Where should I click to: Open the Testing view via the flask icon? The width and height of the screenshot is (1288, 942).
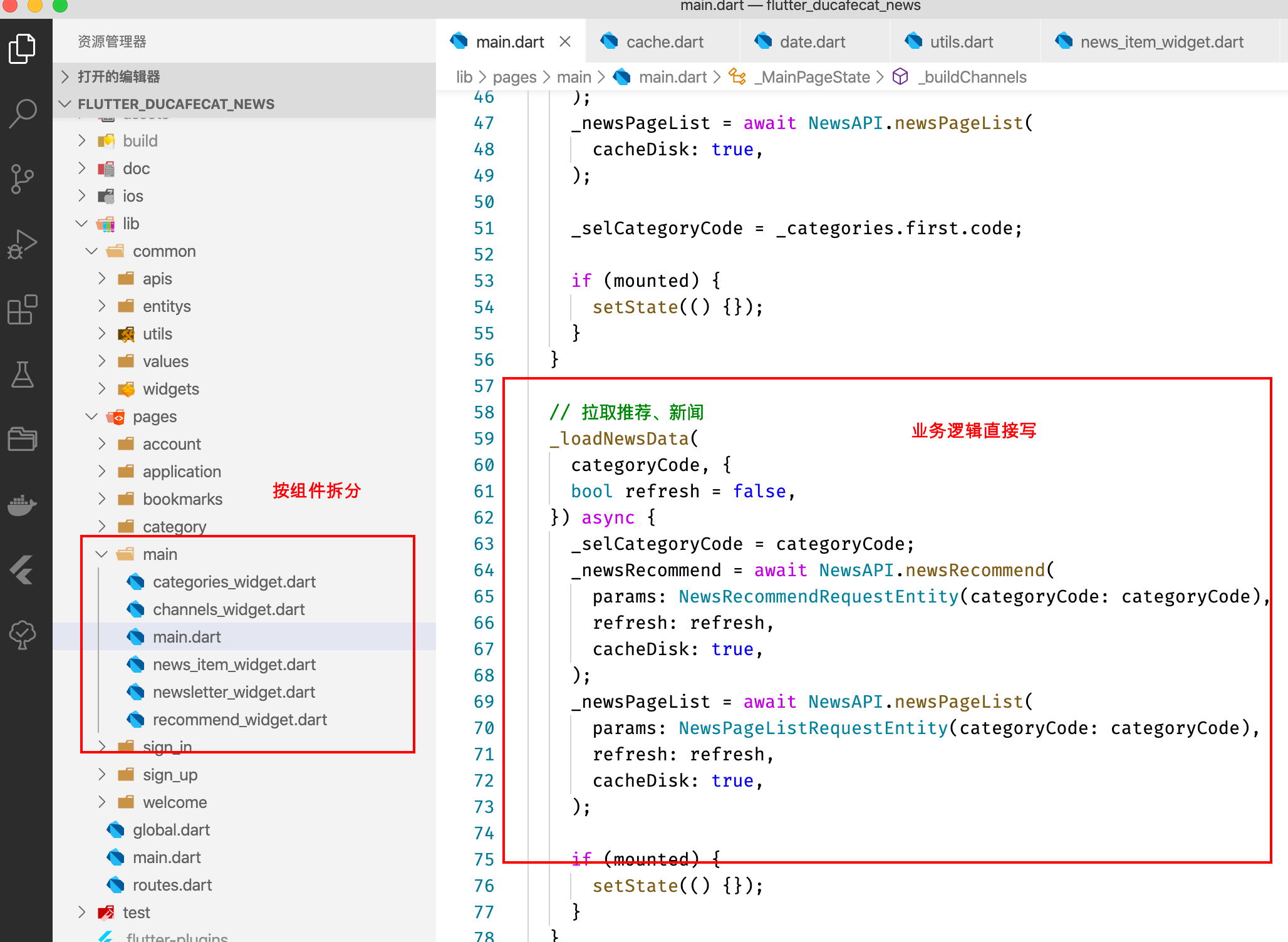click(x=23, y=375)
